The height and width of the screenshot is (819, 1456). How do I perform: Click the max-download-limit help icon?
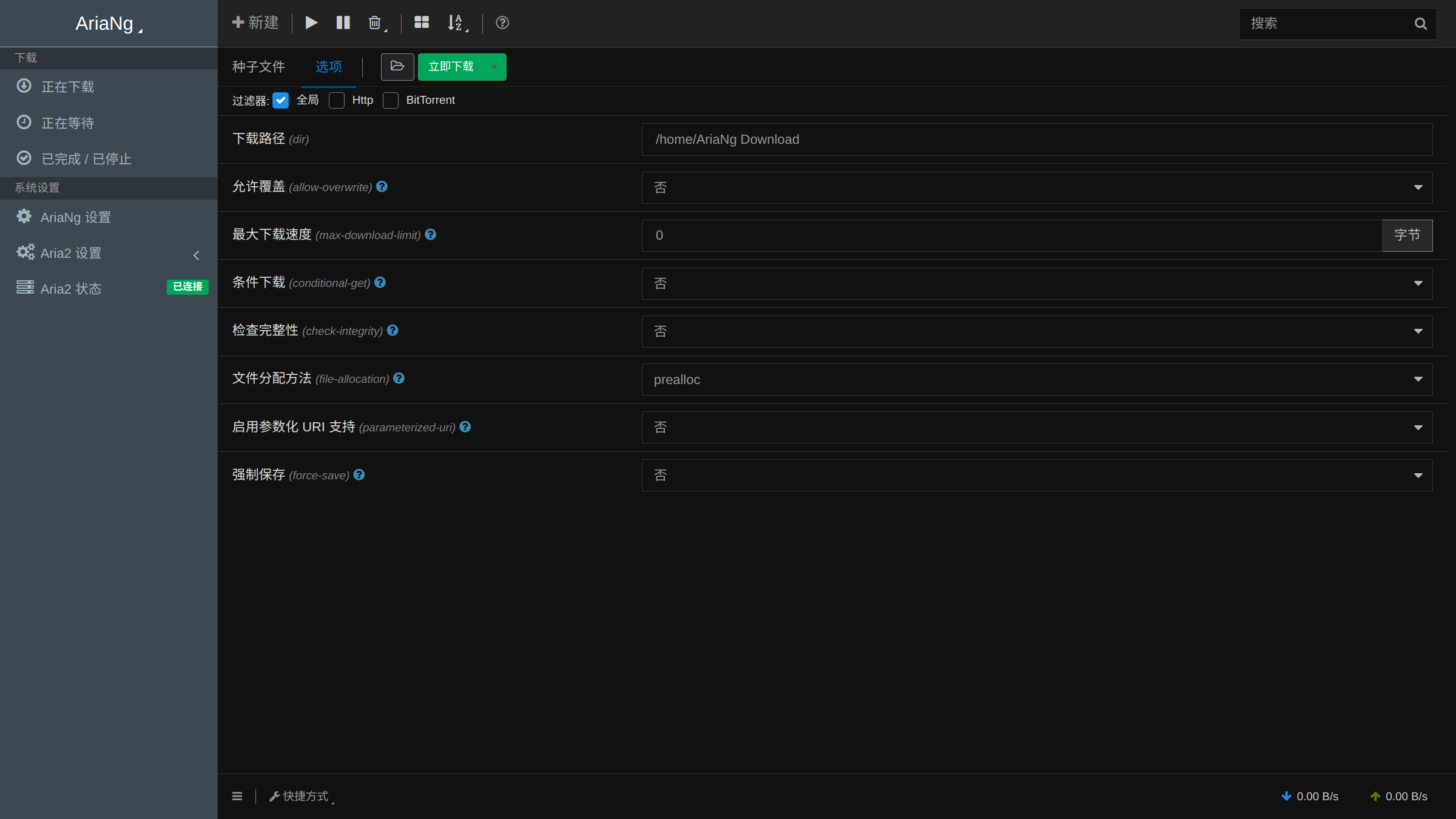point(430,235)
